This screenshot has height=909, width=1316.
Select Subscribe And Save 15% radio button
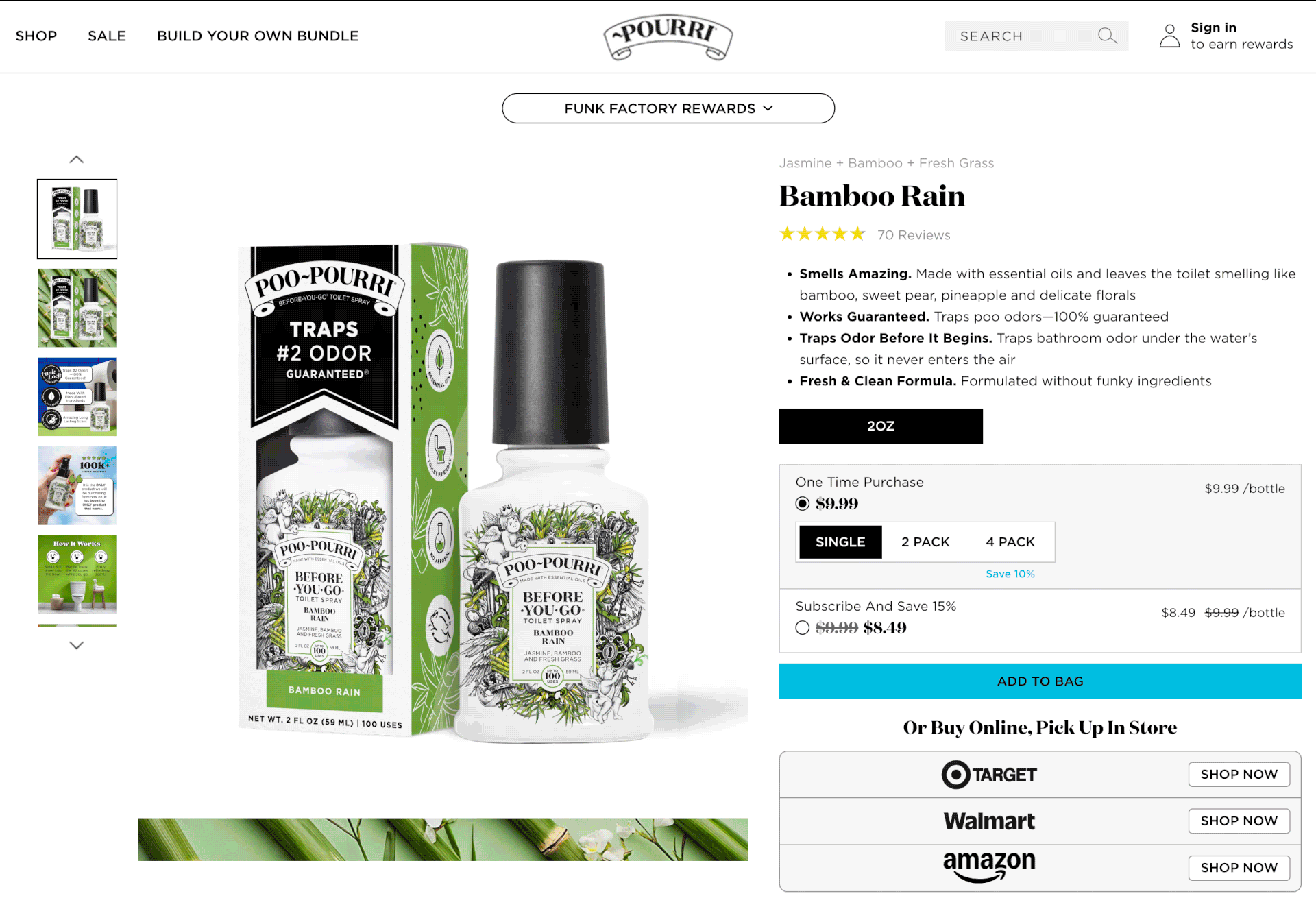tap(802, 628)
